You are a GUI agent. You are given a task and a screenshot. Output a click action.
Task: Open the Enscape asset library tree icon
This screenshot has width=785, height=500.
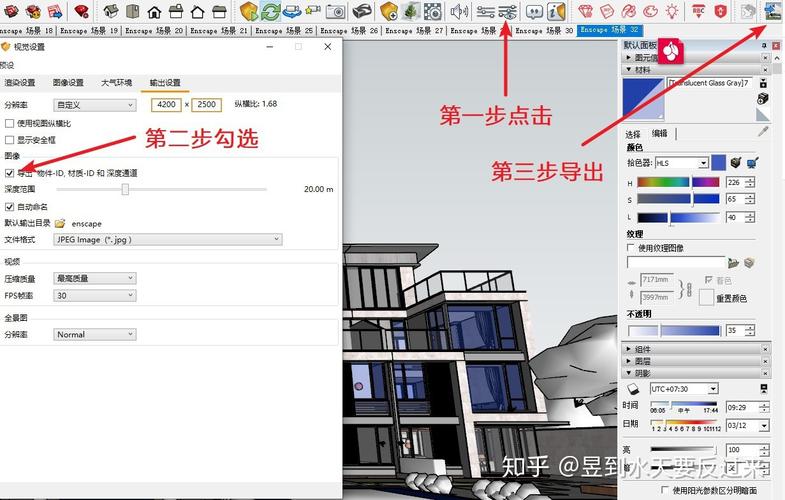[411, 11]
